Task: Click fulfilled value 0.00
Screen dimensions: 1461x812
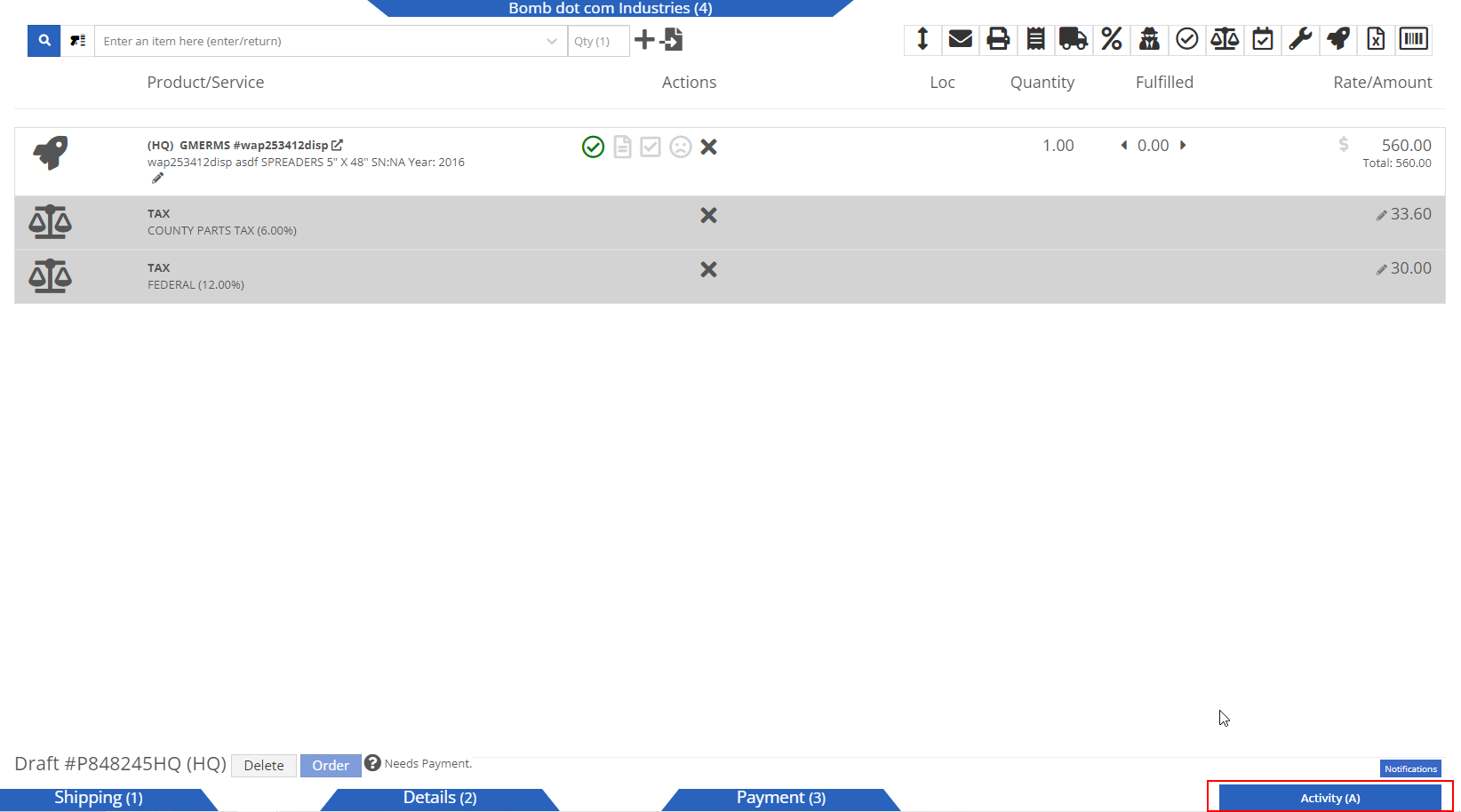Action: click(x=1154, y=145)
